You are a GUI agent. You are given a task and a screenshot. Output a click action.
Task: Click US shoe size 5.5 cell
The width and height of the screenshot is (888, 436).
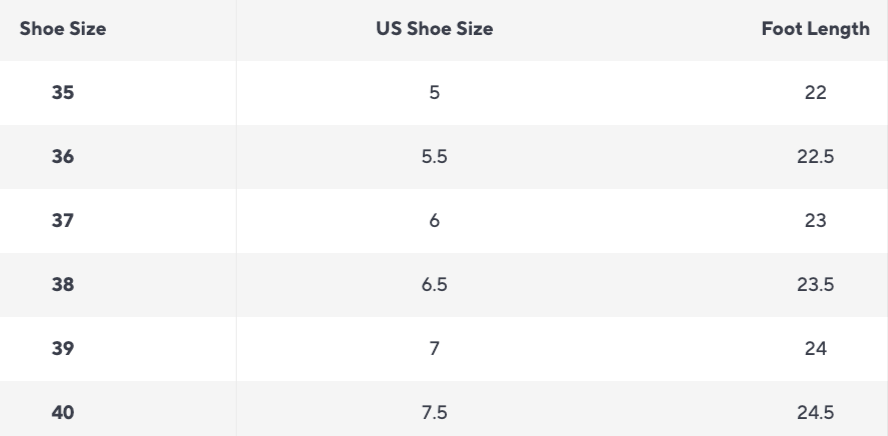(x=434, y=156)
